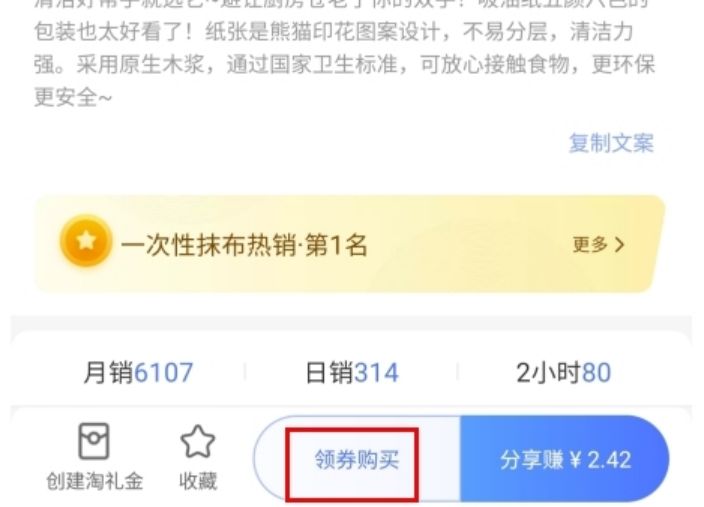Click the 创建淘礼金 label
This screenshot has width=704, height=507.
(94, 481)
